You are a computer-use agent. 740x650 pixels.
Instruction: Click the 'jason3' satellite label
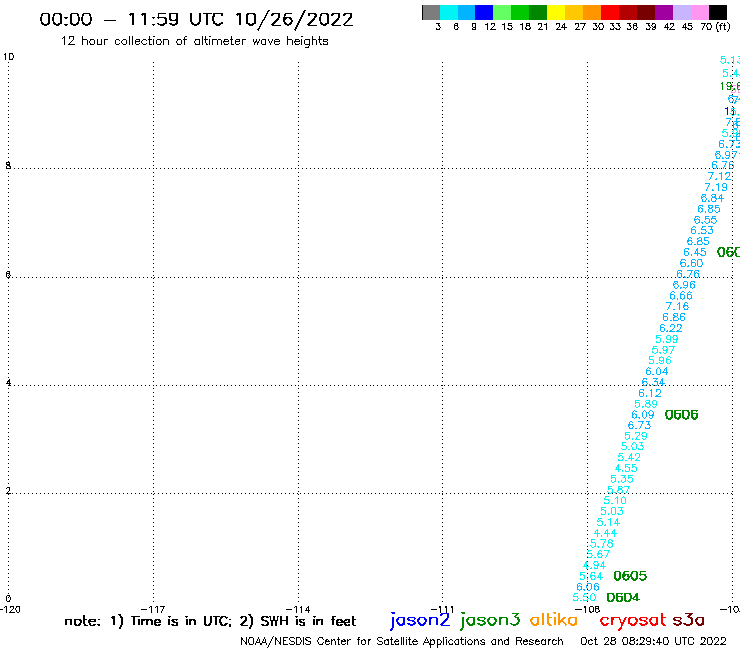click(490, 620)
